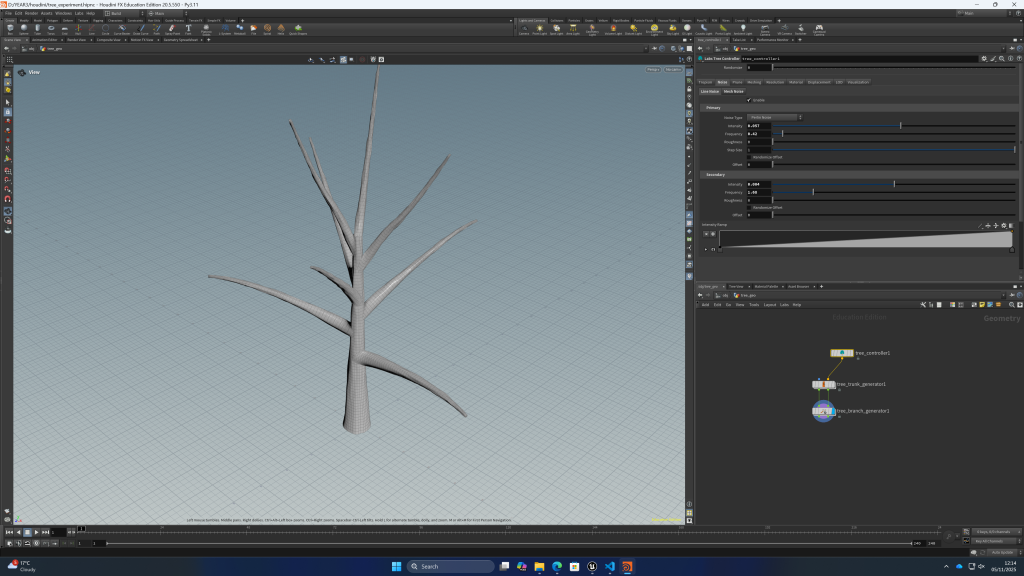Switch to the Displacement parameter tab
Image resolution: width=1024 pixels, height=576 pixels.
(x=818, y=82)
